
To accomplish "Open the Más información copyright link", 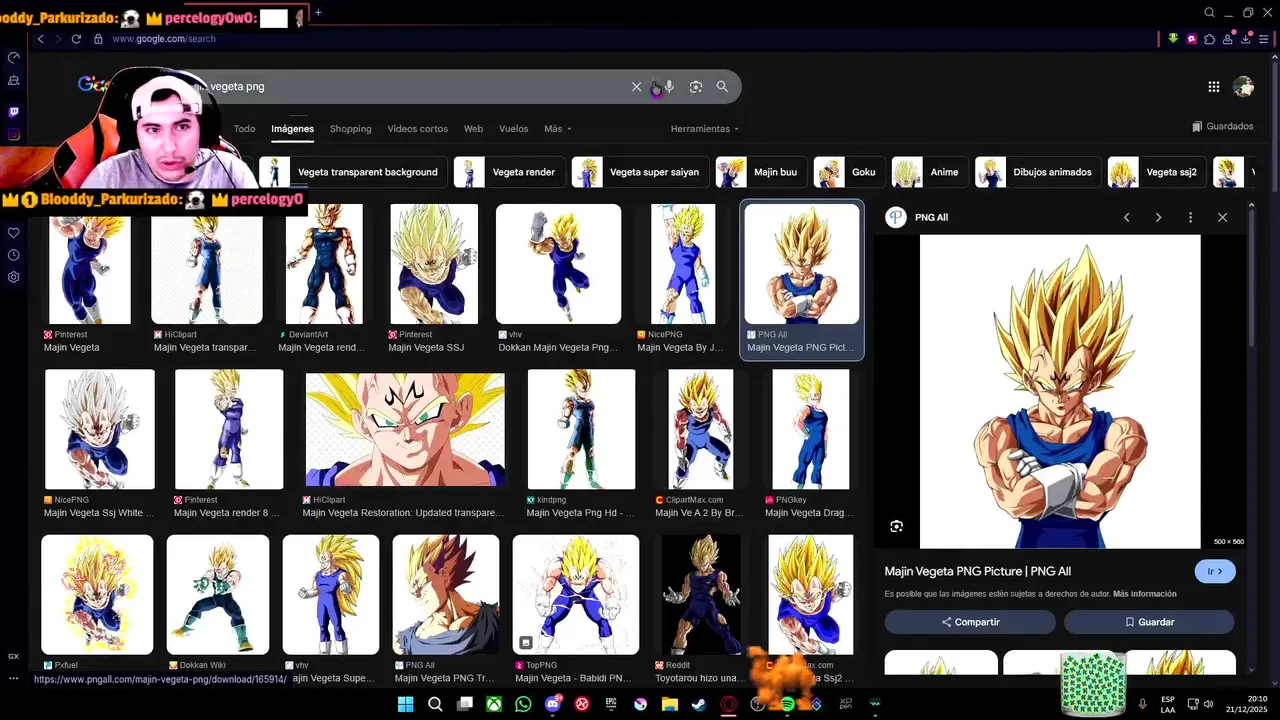I will pos(1144,594).
